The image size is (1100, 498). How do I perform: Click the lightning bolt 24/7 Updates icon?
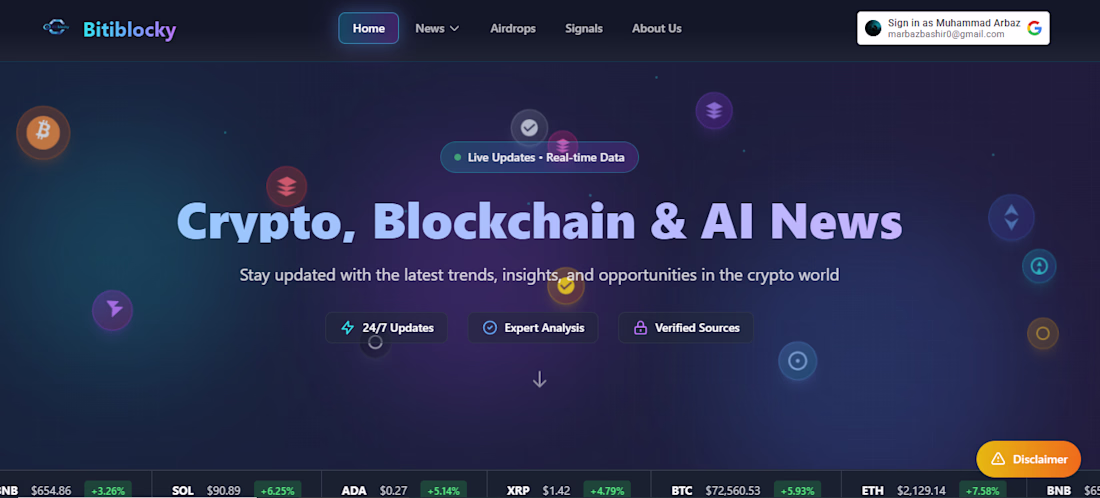tap(347, 328)
